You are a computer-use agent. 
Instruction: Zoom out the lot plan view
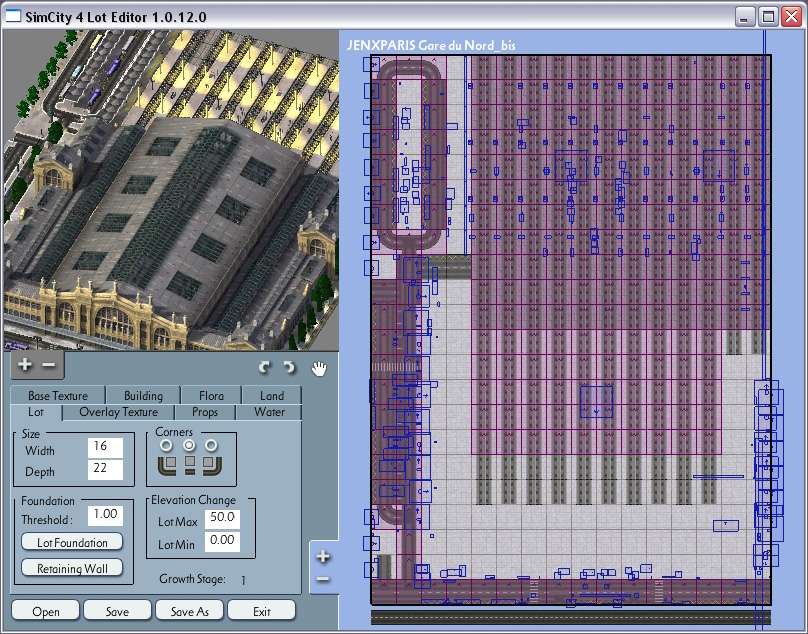coord(323,579)
